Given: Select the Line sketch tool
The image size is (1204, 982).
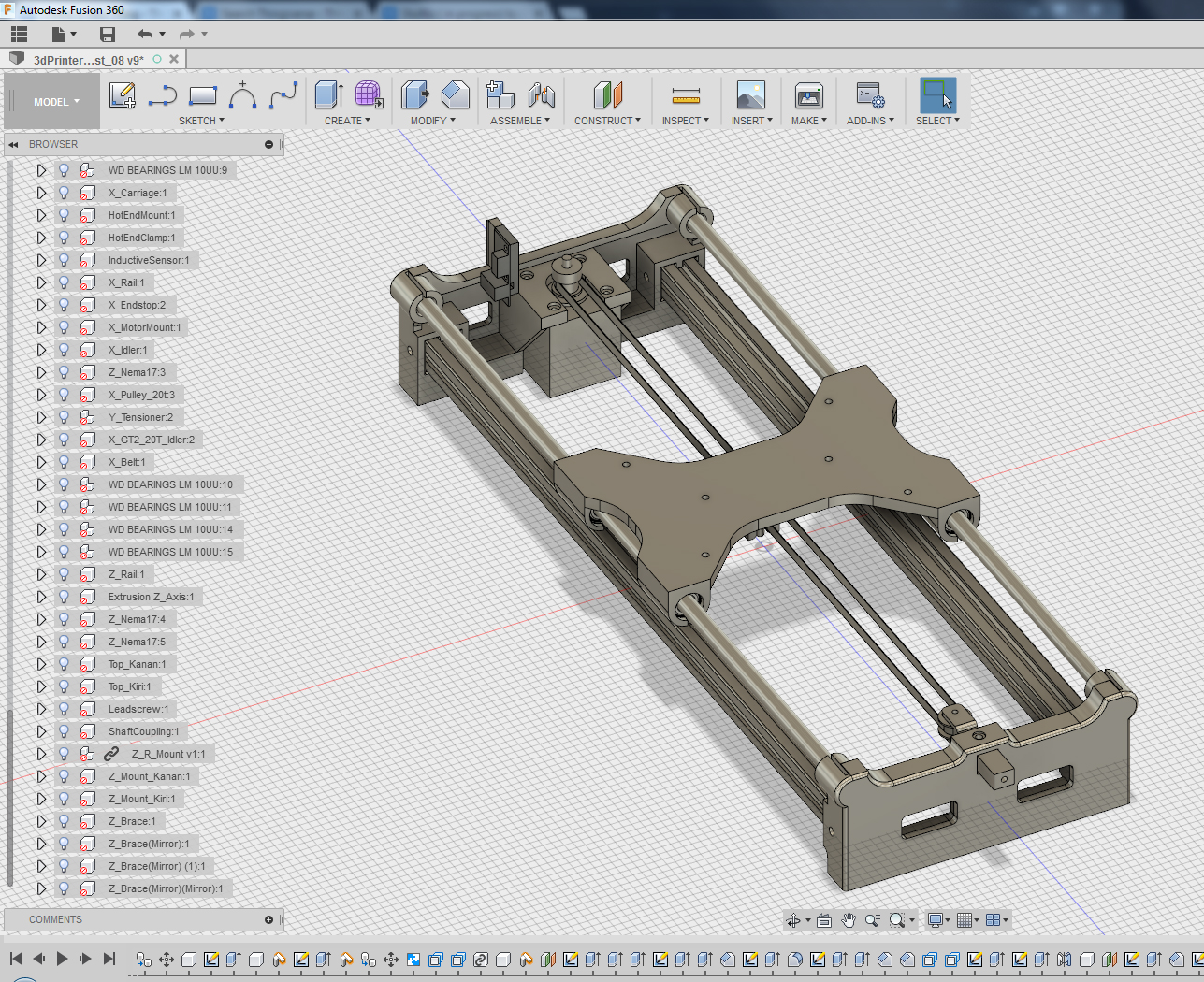Looking at the screenshot, I should 163,94.
